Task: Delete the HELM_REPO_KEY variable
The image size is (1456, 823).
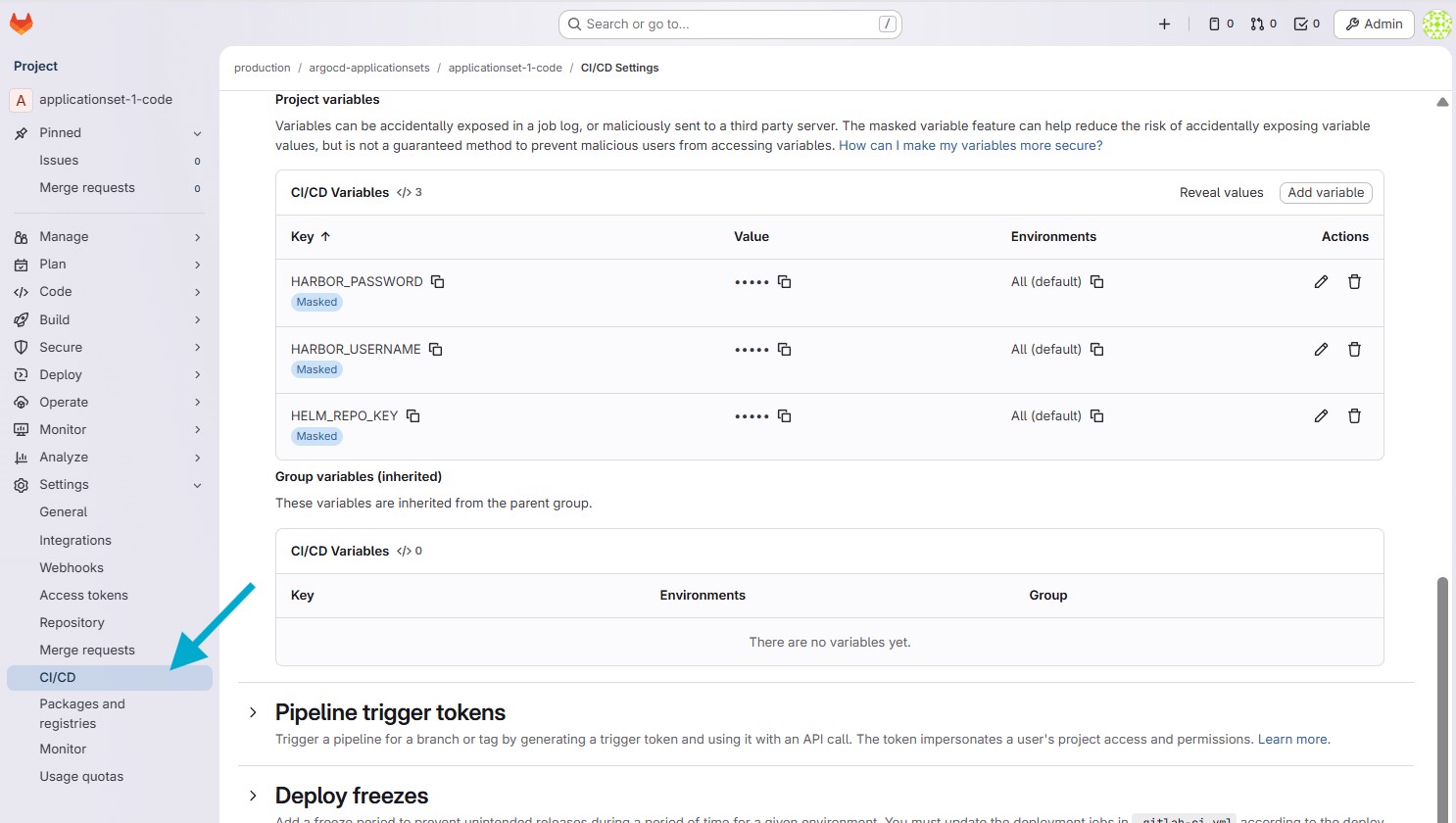Action: tap(1354, 416)
